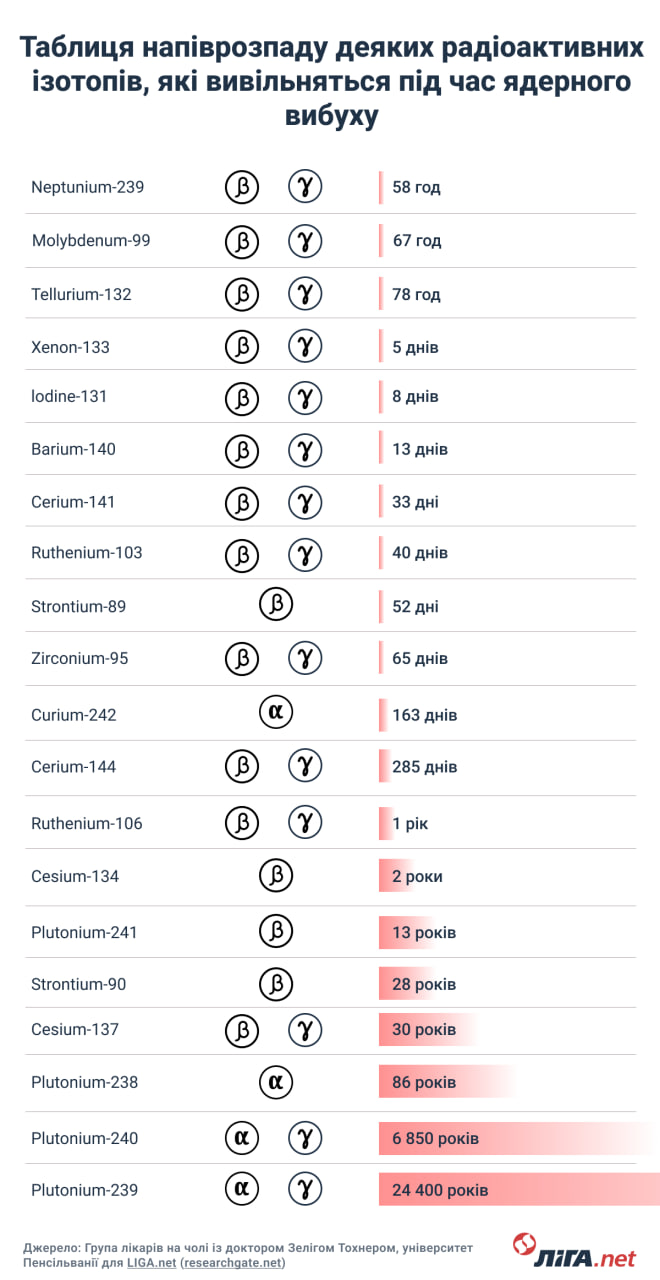Select the Tellurium-132 isotope label

81,295
